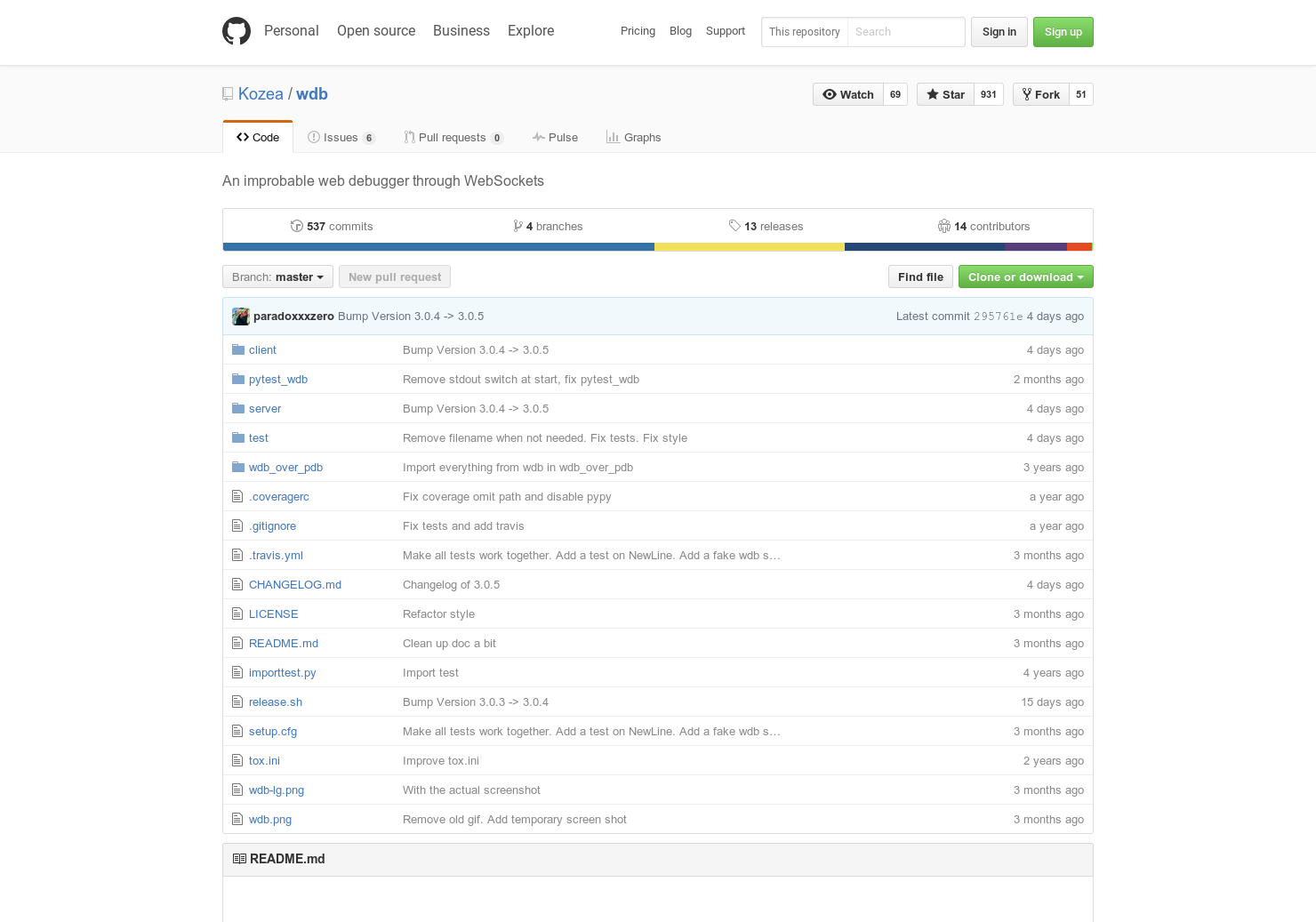Click the file icon for .coveragerc
This screenshot has width=1316, height=922.
pos(237,496)
